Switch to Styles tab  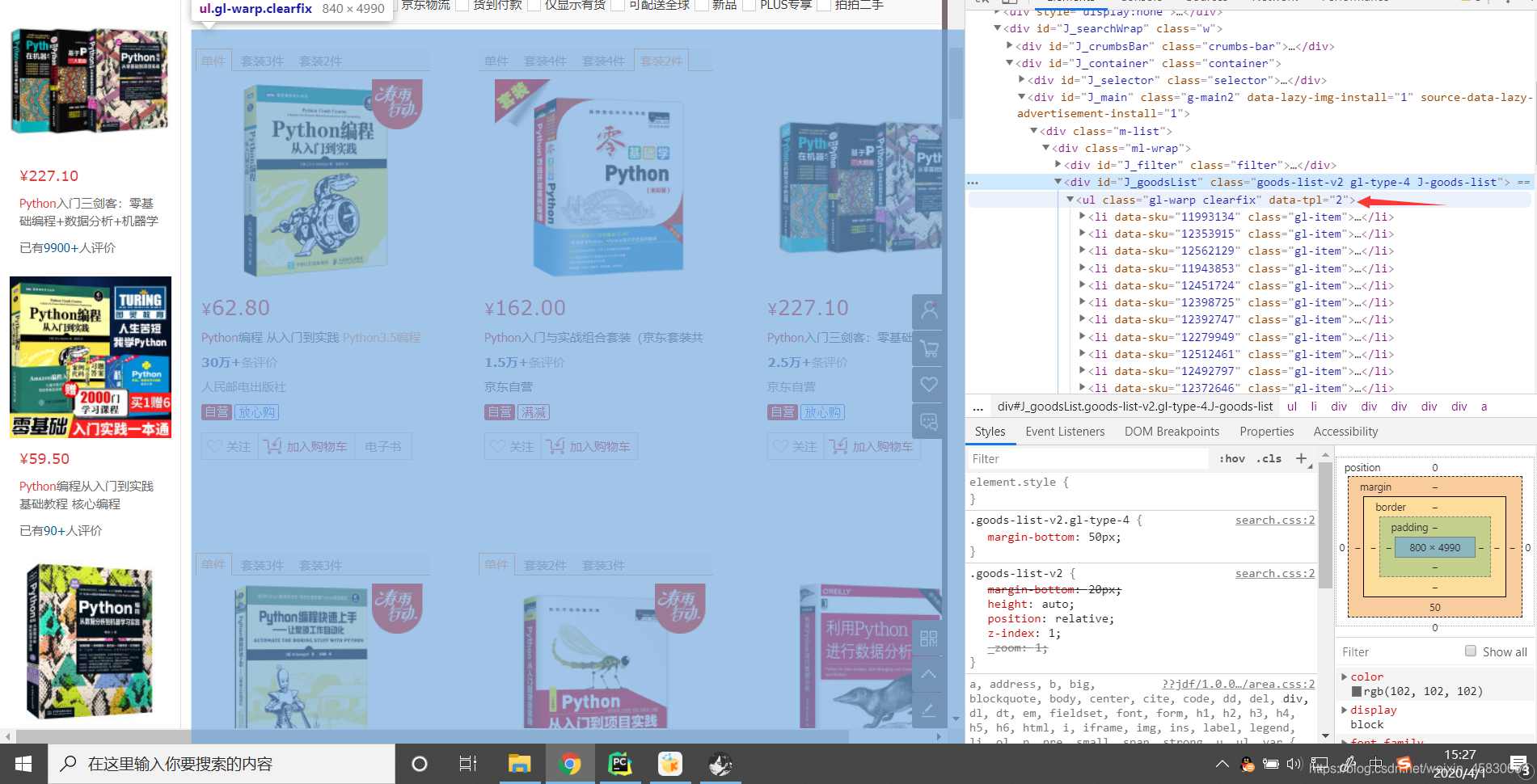tap(990, 432)
